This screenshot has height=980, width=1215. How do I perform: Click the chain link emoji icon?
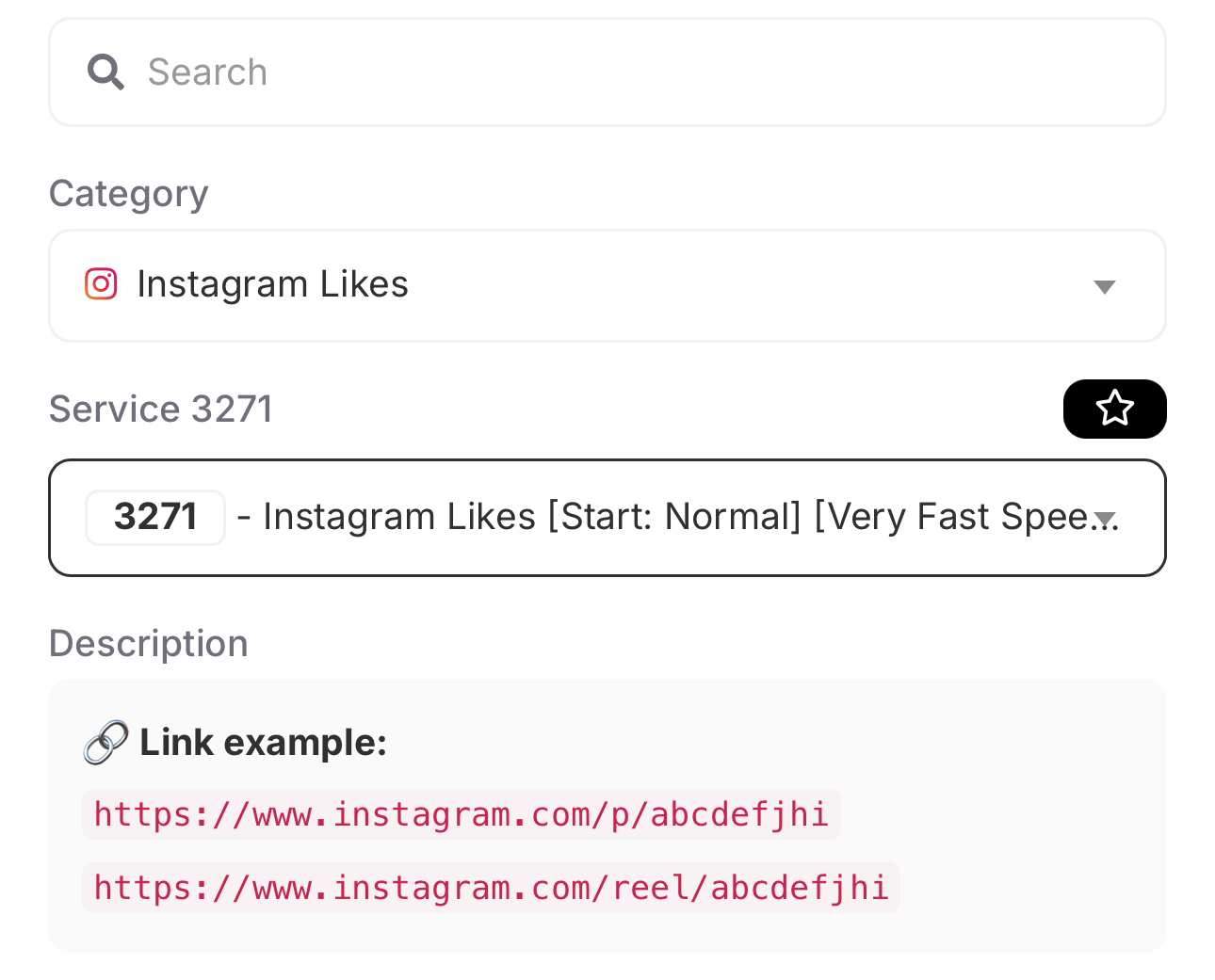point(105,743)
